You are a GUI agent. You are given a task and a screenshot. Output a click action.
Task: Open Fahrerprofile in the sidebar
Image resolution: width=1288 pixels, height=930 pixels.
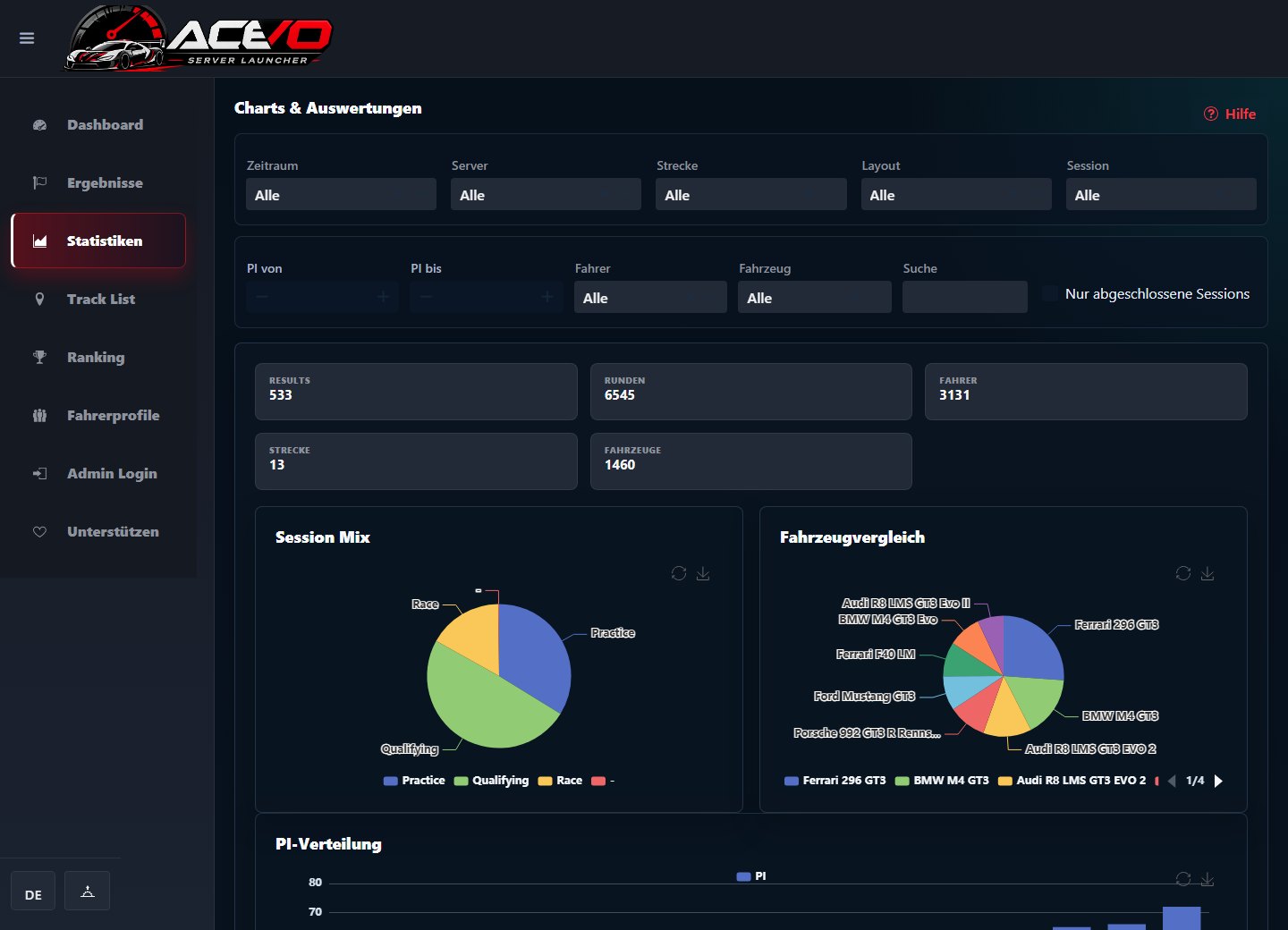[x=98, y=416]
